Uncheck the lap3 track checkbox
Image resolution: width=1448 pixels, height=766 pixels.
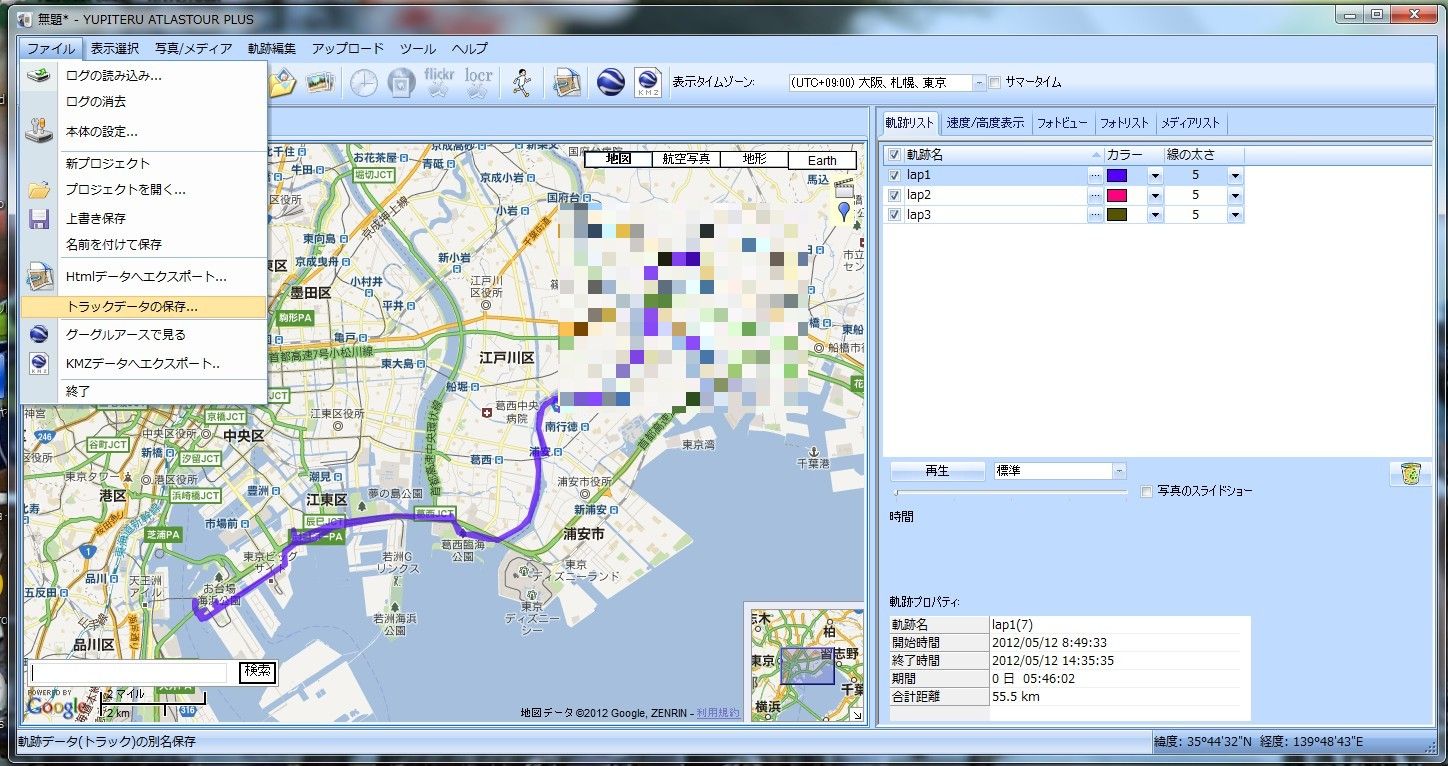pos(894,215)
